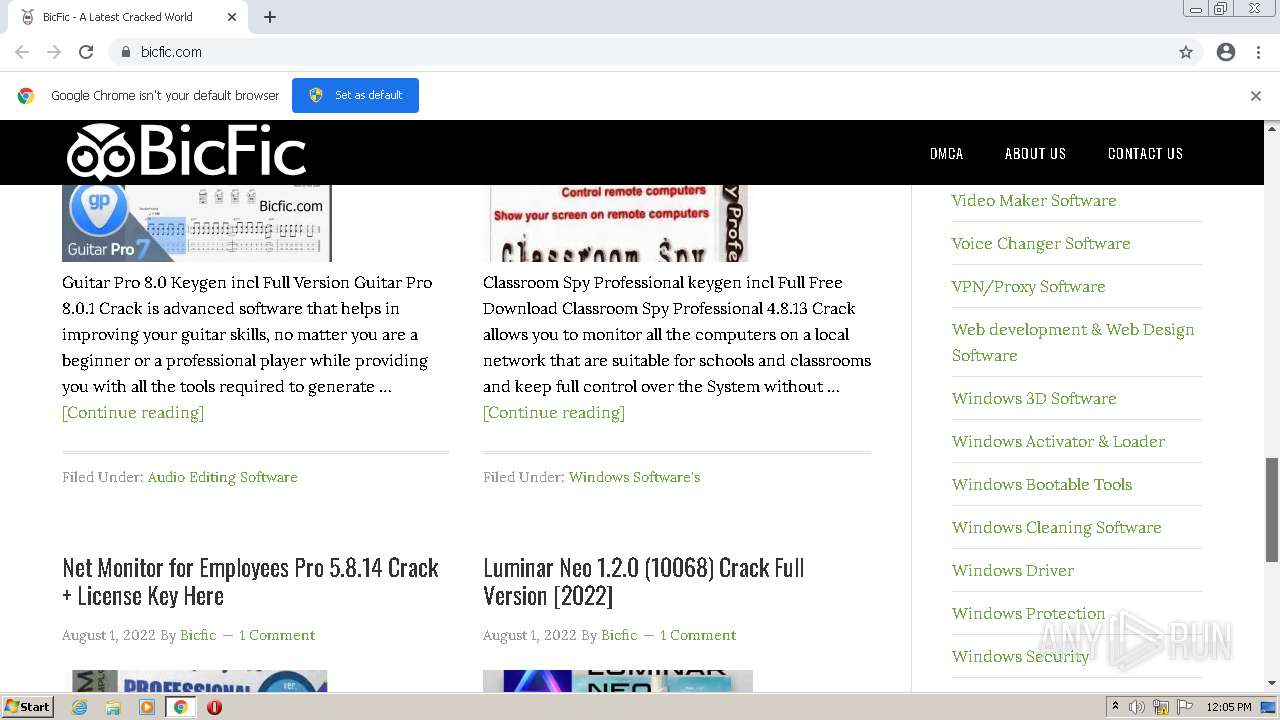
Task: Open Windows Bootable Tools category
Action: pyautogui.click(x=1042, y=484)
